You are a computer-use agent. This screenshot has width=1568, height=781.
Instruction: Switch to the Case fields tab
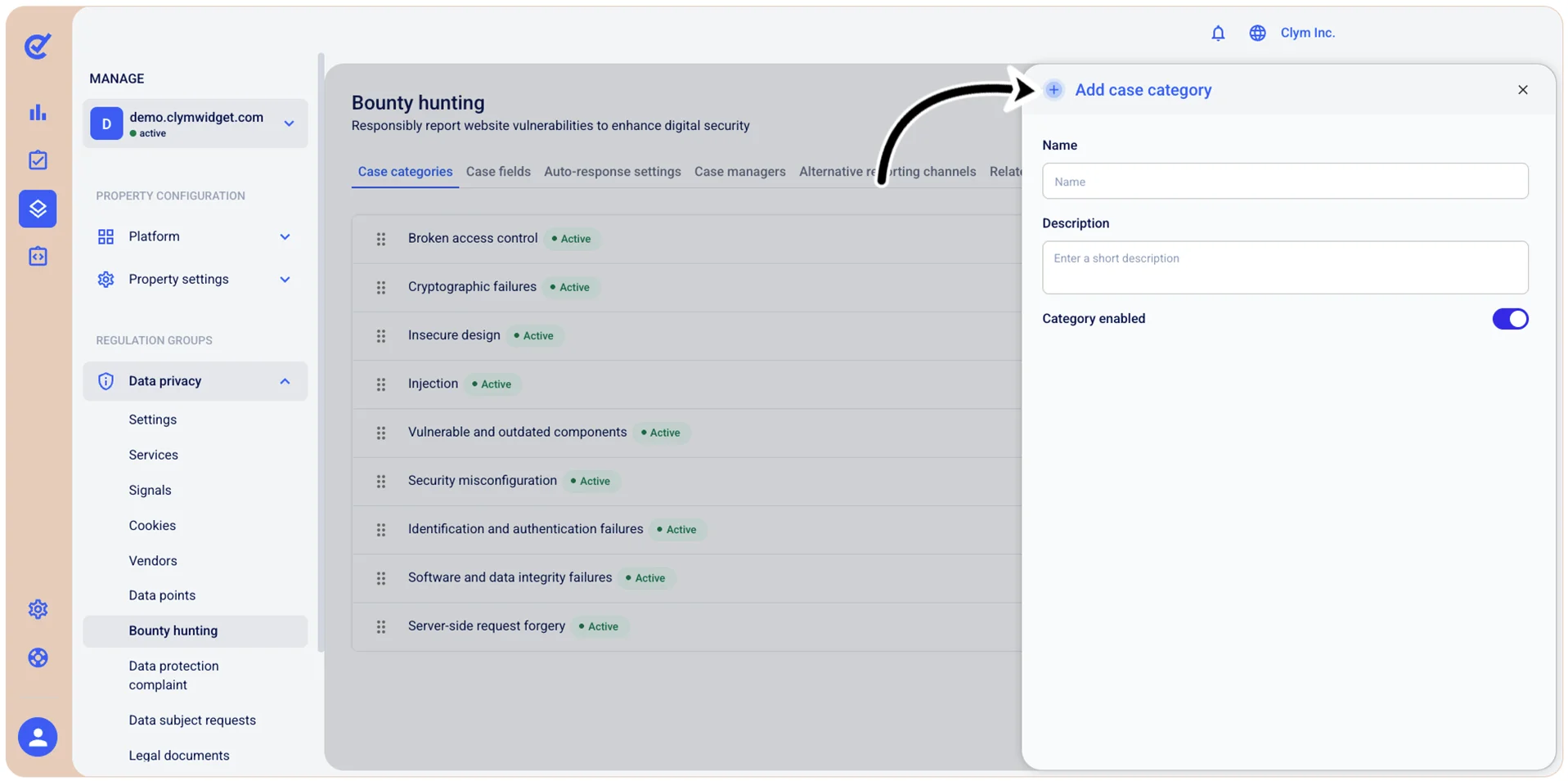click(x=498, y=172)
